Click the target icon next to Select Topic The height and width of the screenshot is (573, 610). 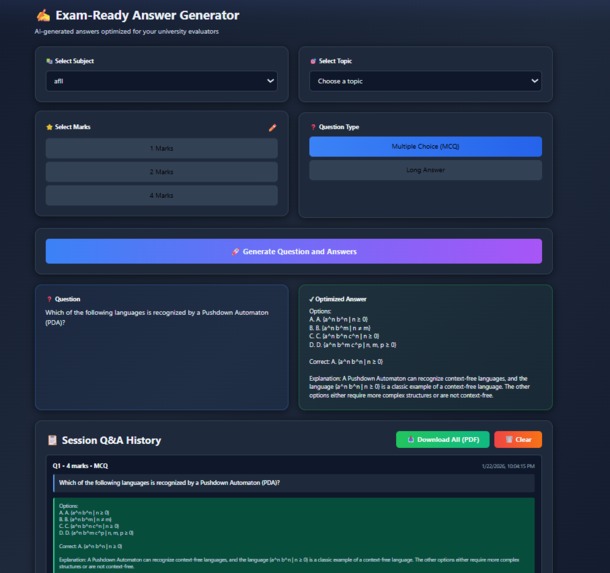pos(313,61)
